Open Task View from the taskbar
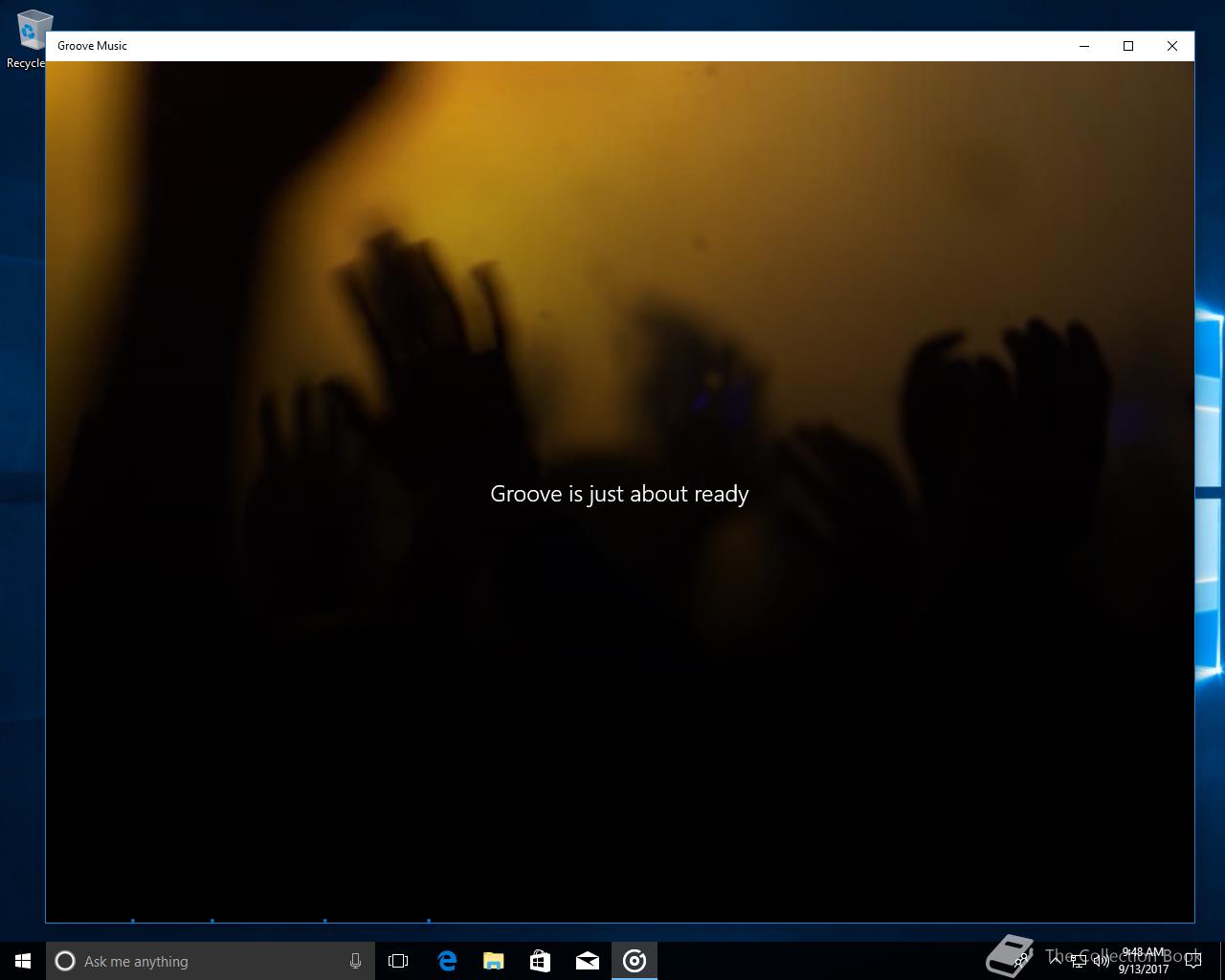The height and width of the screenshot is (980, 1225). point(398,961)
